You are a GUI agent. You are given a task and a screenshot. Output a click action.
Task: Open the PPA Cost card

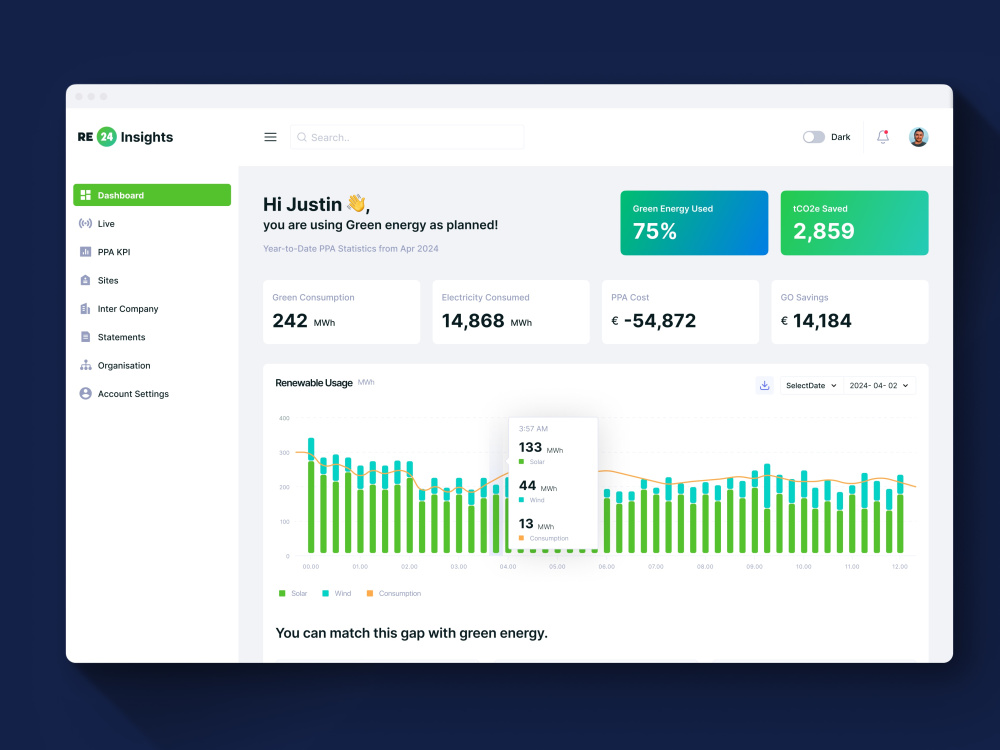[x=680, y=312]
